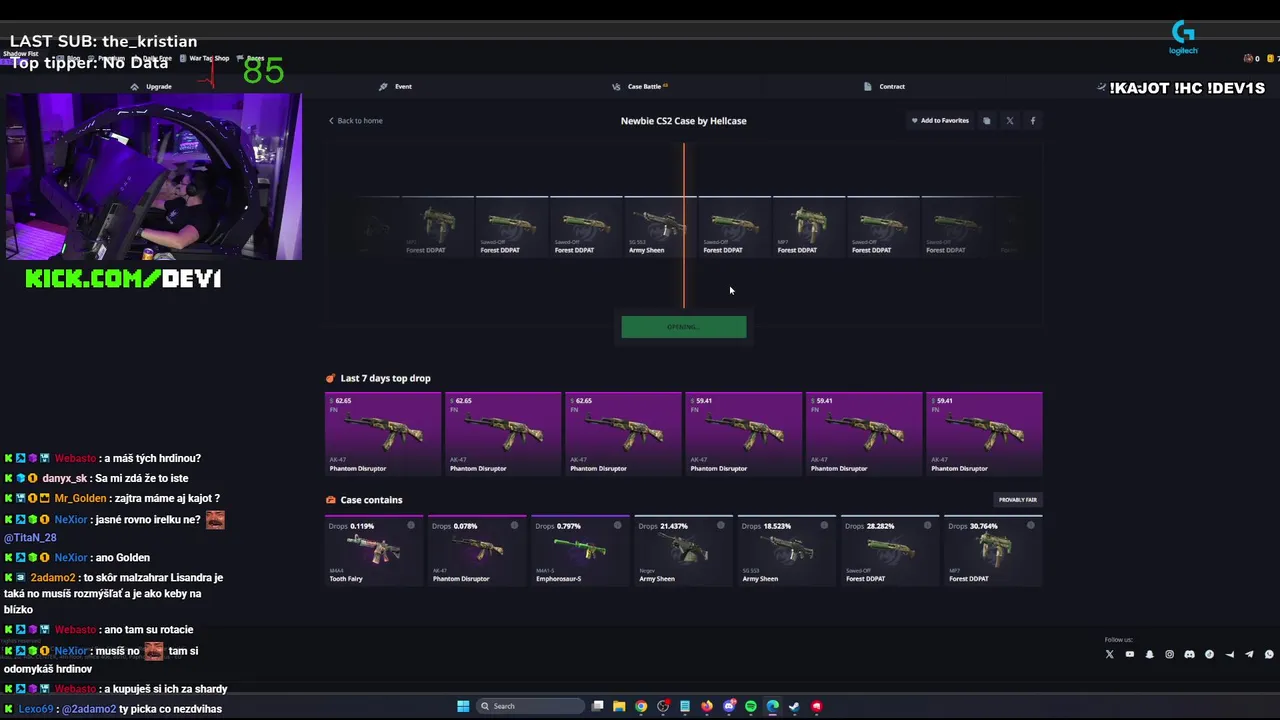This screenshot has height=720, width=1280.
Task: Click the green Opening button
Action: click(683, 327)
